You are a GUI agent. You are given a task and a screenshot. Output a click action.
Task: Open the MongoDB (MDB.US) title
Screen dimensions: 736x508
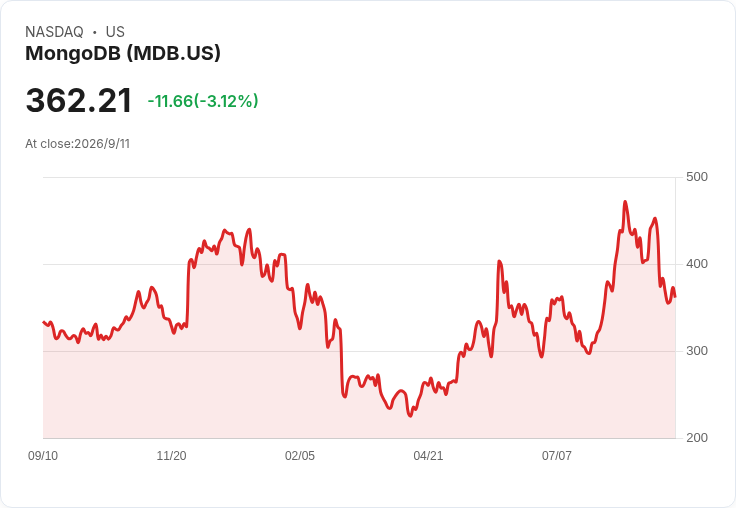tap(123, 54)
